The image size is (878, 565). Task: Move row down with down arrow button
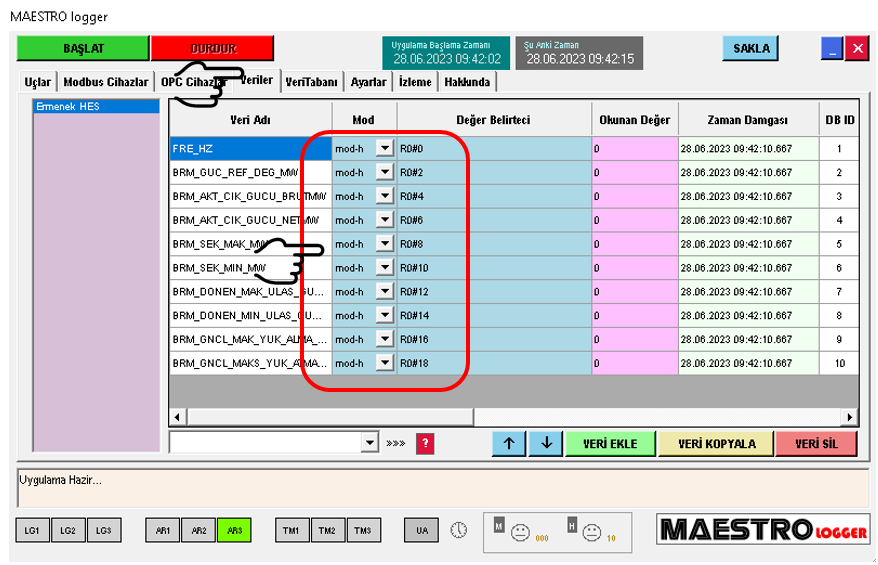(x=547, y=443)
